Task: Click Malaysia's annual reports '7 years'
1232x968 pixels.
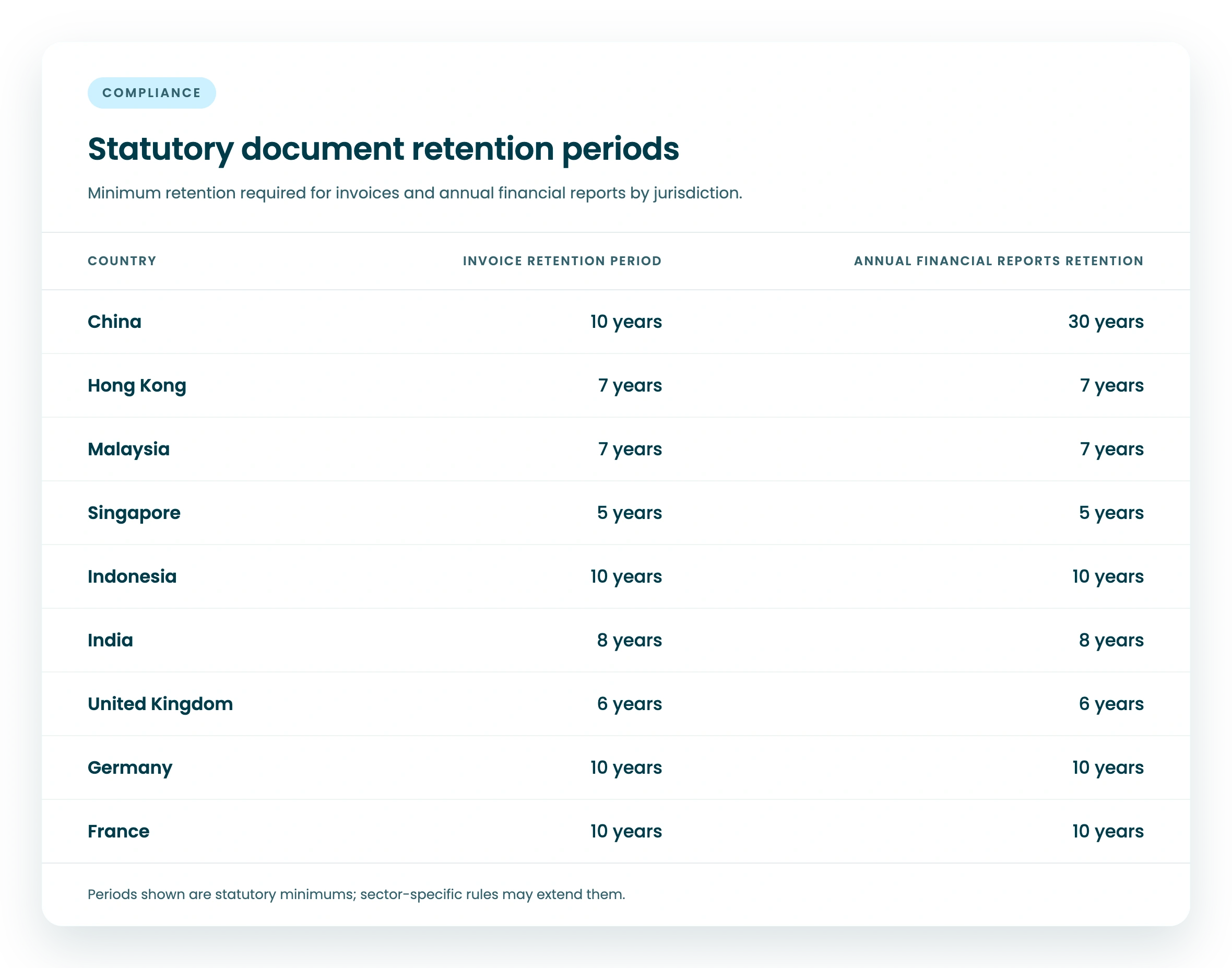Action: click(x=1112, y=449)
